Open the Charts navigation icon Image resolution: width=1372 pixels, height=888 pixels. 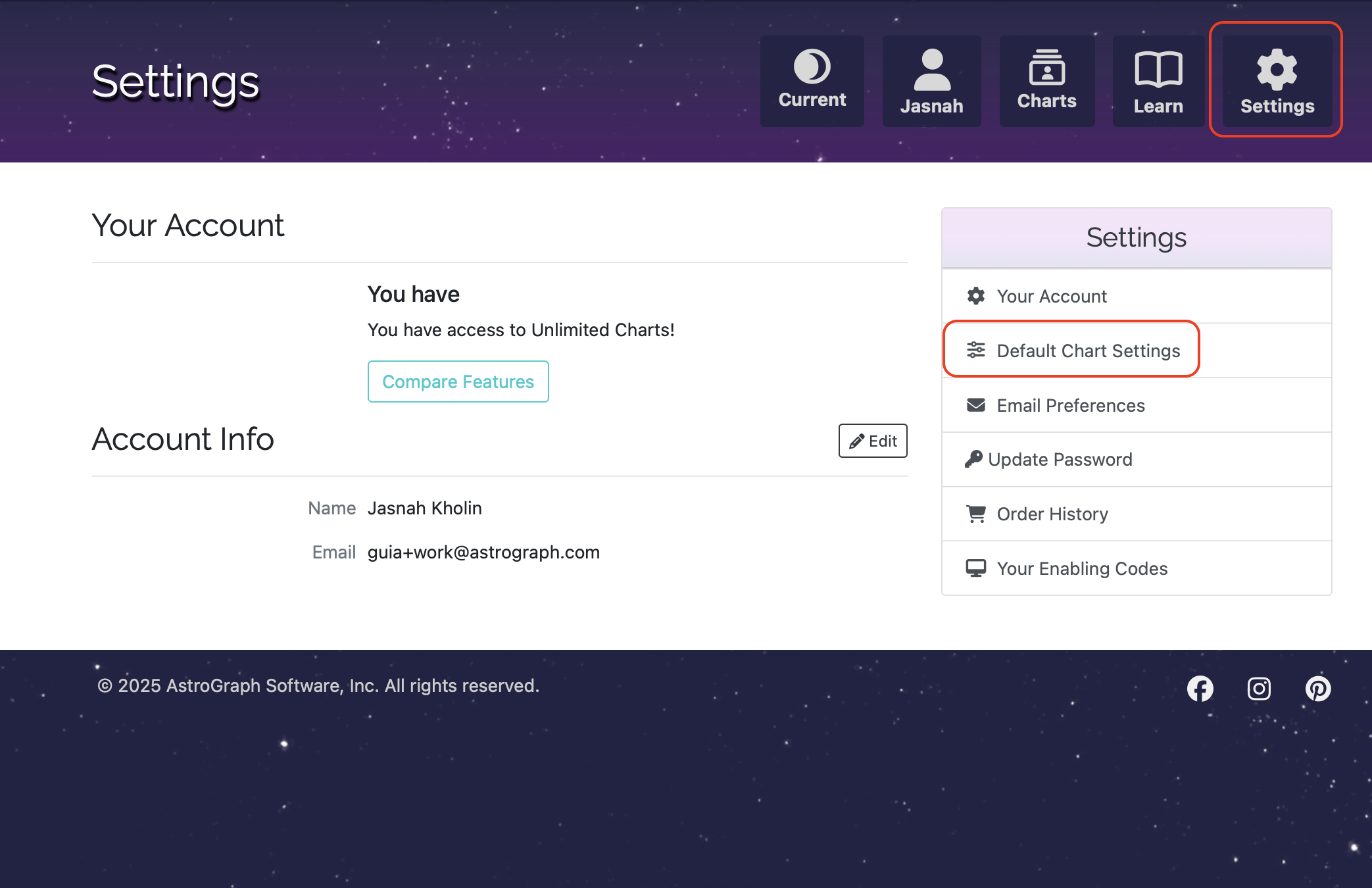1046,68
